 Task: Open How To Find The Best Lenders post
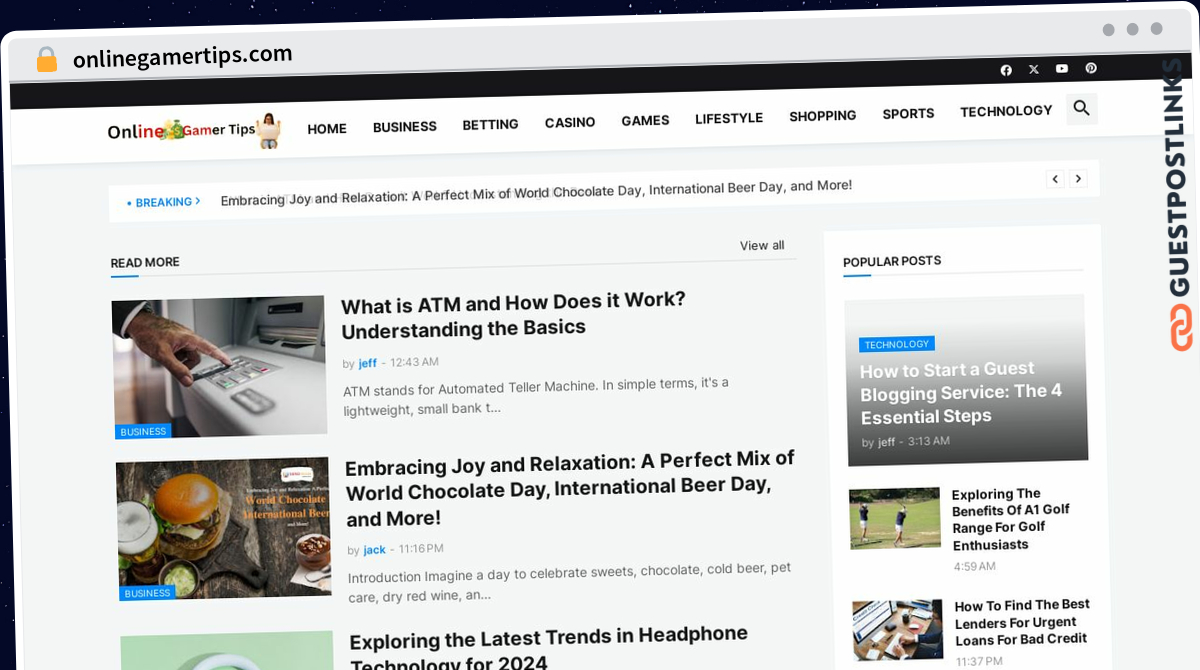1022,622
